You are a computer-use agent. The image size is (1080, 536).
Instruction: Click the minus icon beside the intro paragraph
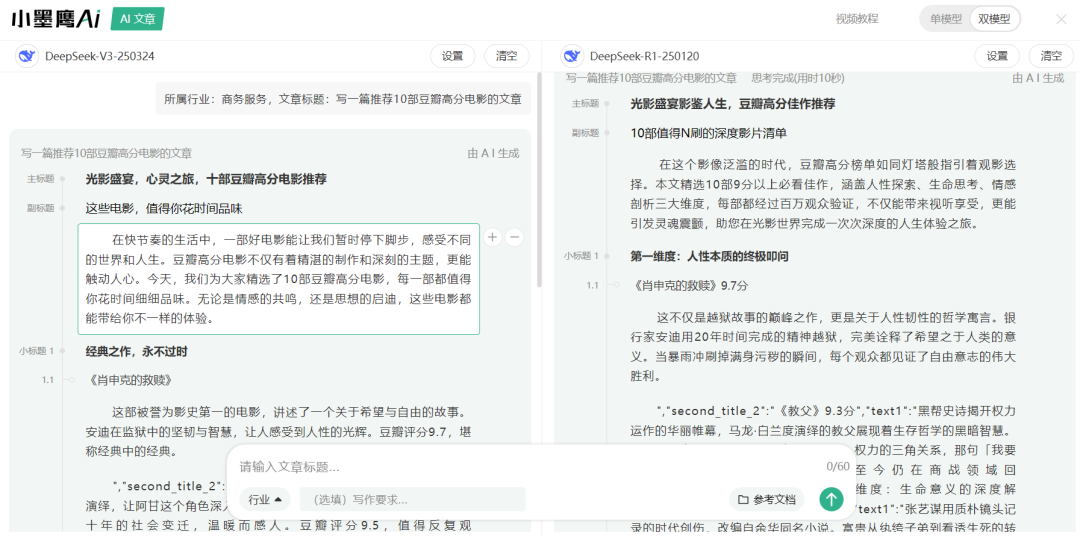click(x=514, y=237)
